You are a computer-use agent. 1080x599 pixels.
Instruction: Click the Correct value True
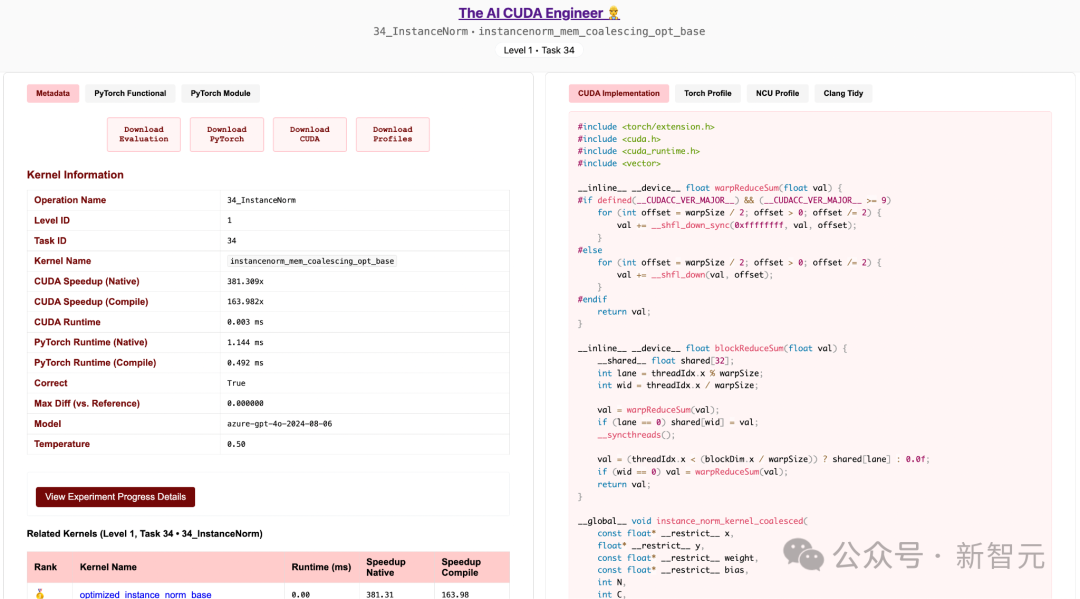236,383
